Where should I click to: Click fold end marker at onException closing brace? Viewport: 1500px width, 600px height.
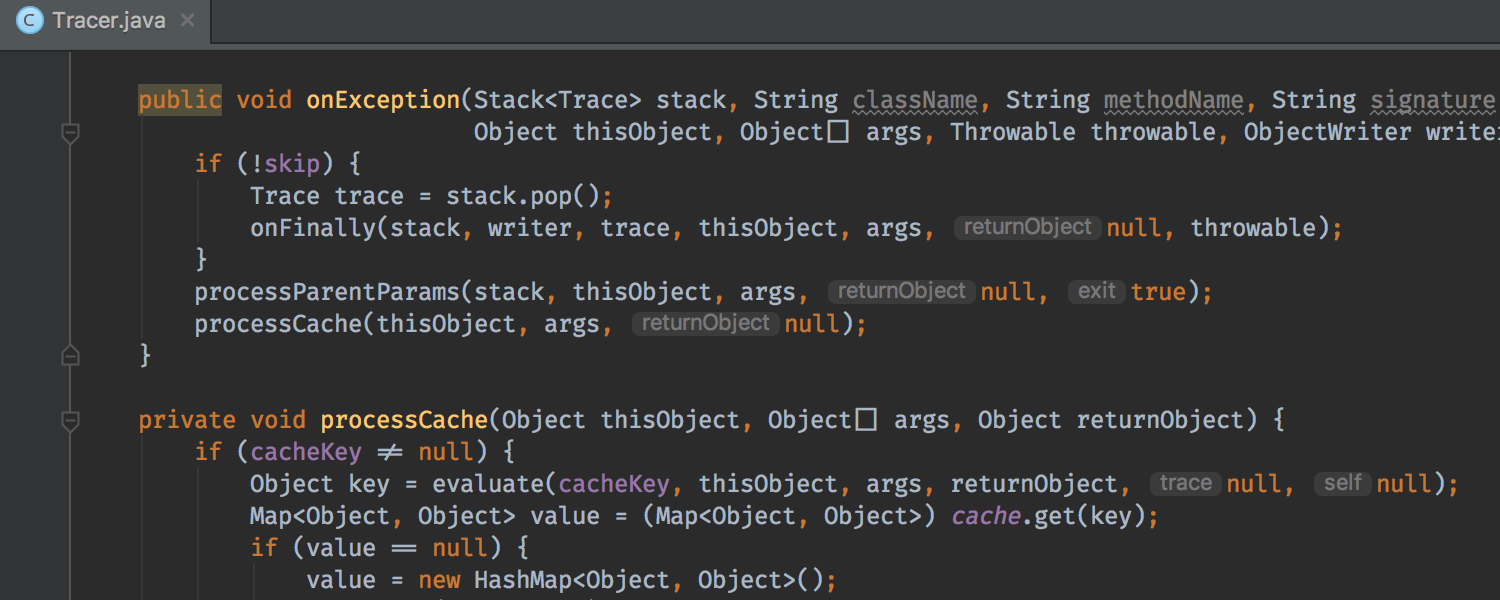70,354
